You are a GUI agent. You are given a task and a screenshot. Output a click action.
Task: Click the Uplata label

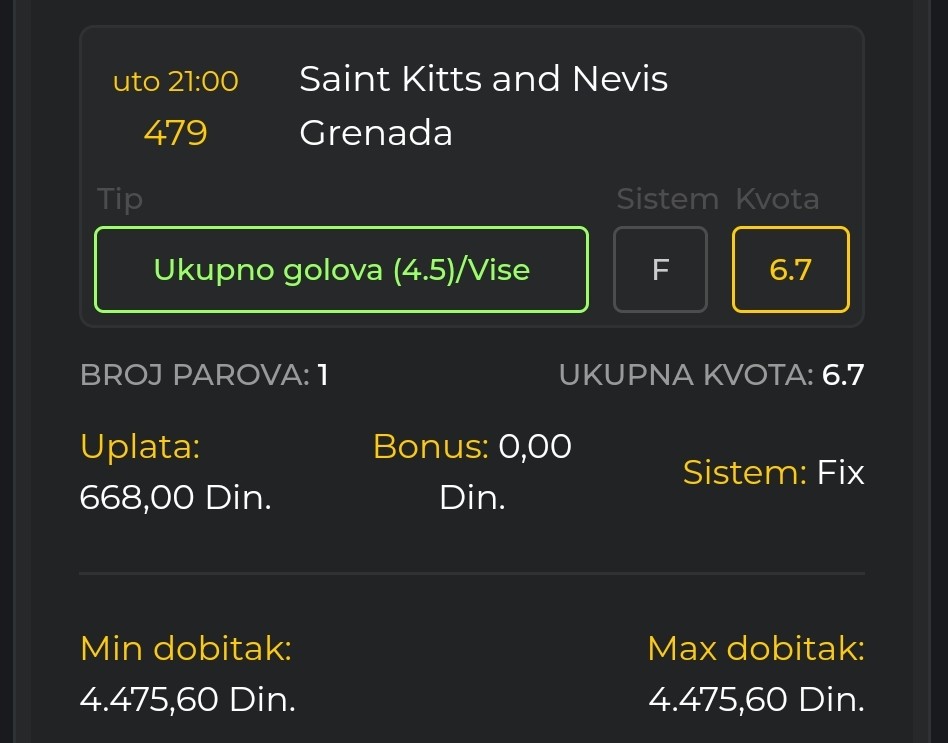click(140, 447)
